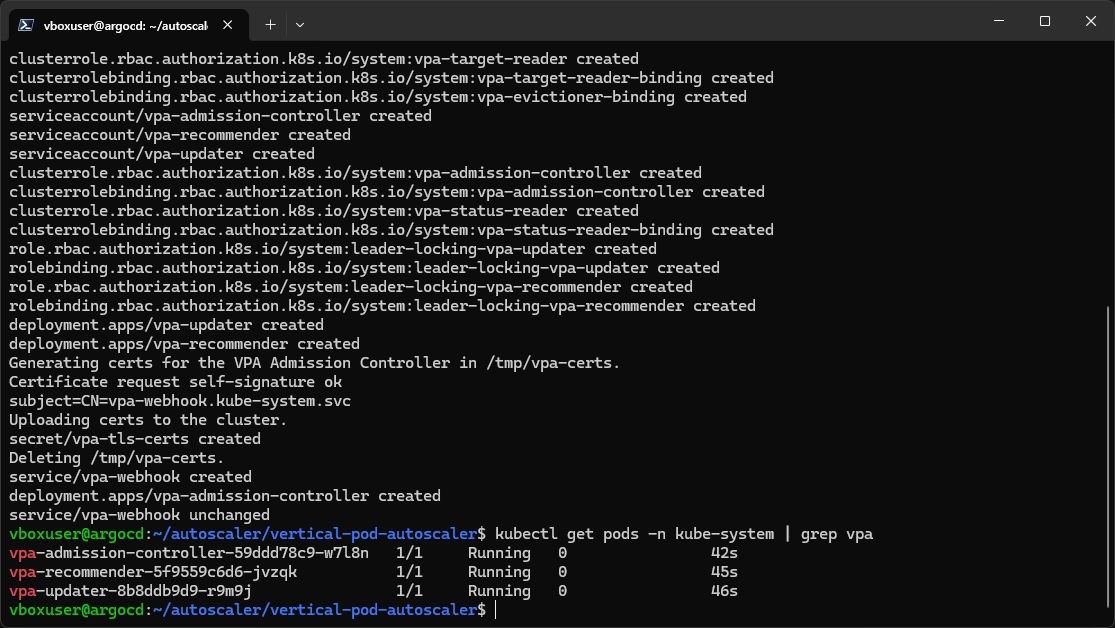Click 'serviceaccount/vpa-recommender created' line
Screen dimensions: 1115x628
180,134
